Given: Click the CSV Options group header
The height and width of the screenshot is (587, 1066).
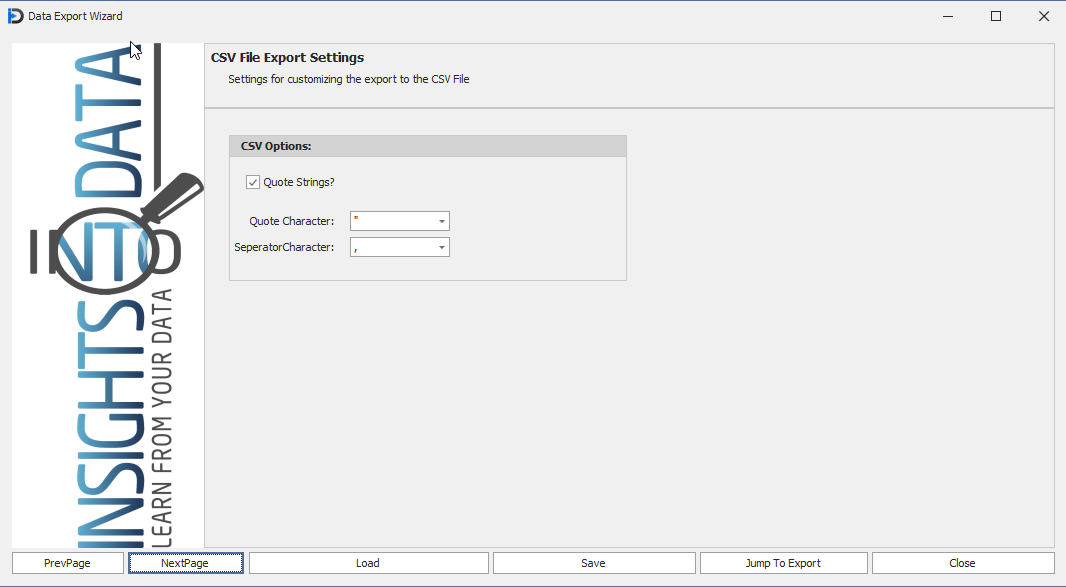Looking at the screenshot, I should [x=427, y=146].
